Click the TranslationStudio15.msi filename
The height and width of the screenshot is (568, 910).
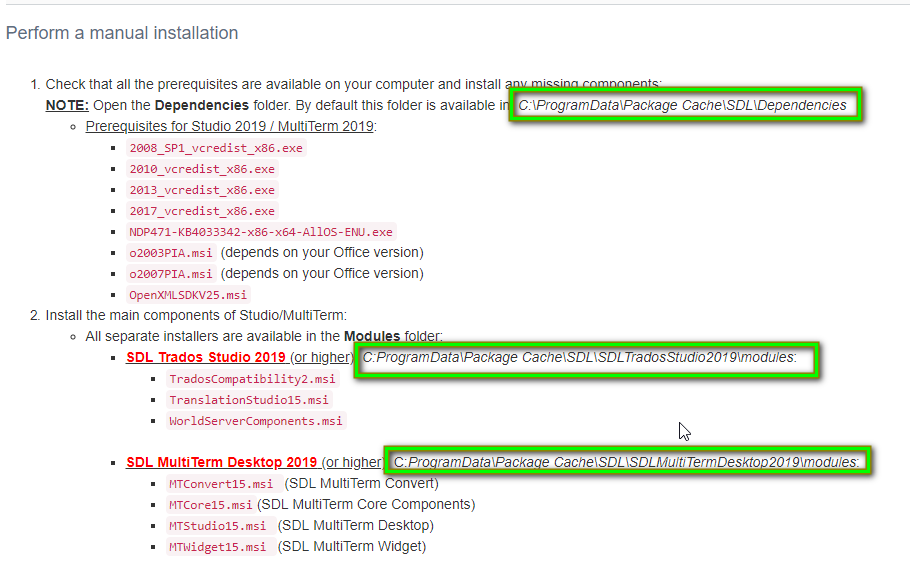point(249,400)
